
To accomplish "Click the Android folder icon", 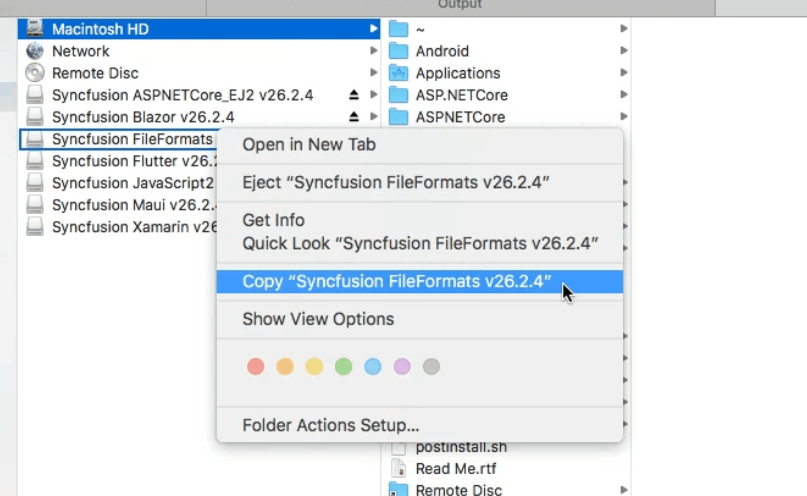I will pos(399,51).
